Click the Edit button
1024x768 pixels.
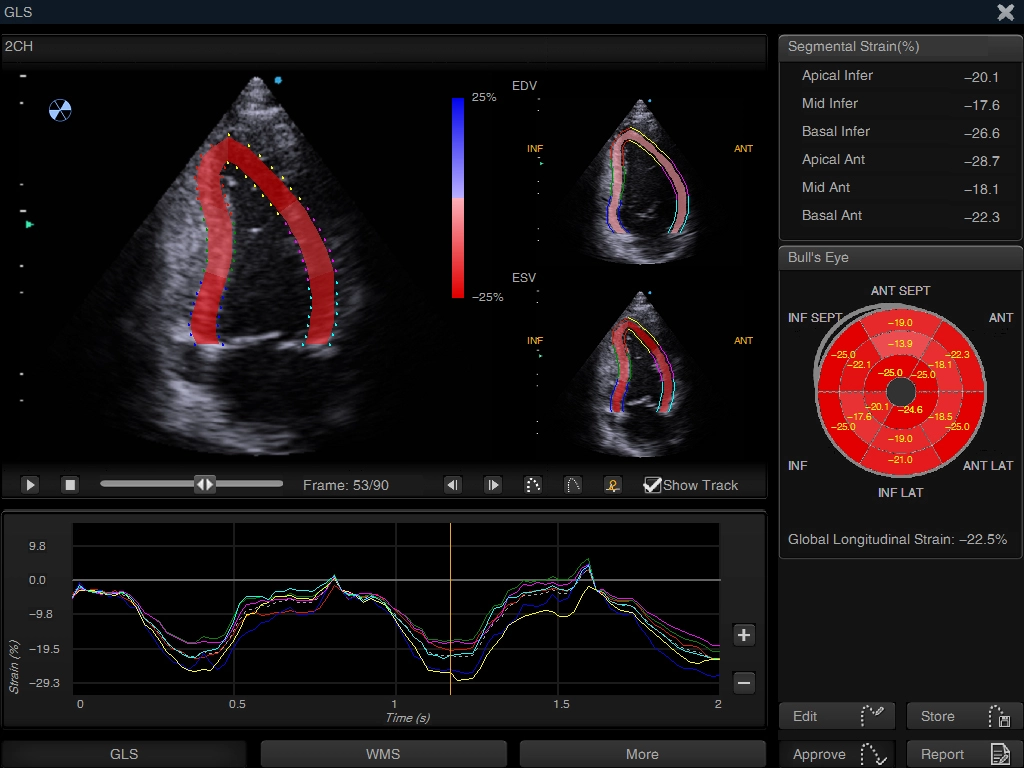(837, 716)
